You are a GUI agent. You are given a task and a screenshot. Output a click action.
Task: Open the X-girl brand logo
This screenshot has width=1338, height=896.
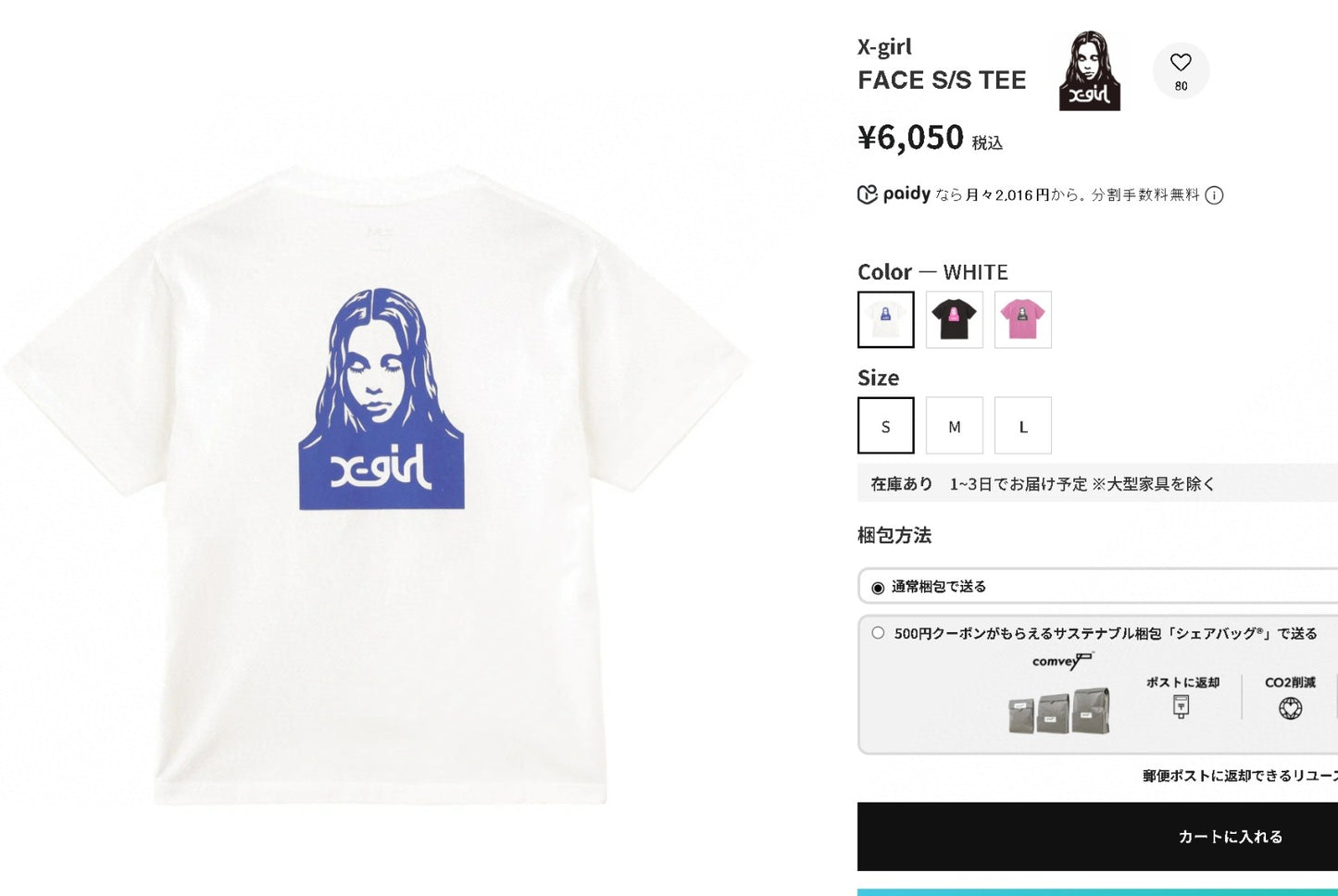pos(1090,71)
